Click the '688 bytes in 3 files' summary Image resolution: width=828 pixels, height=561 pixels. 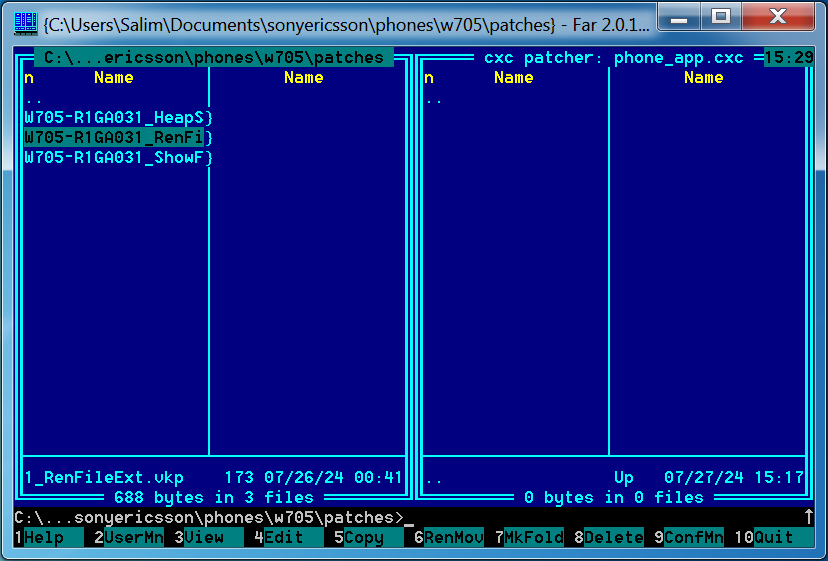tap(214, 497)
